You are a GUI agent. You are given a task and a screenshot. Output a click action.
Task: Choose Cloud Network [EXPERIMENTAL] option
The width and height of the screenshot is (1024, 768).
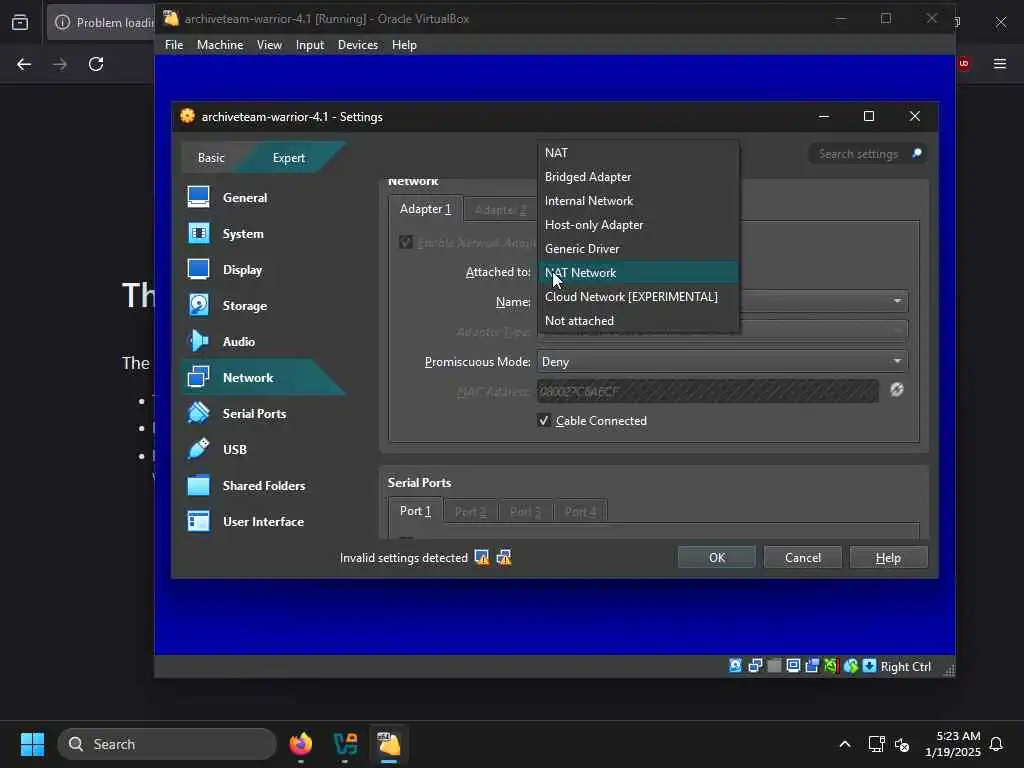[x=638, y=297]
